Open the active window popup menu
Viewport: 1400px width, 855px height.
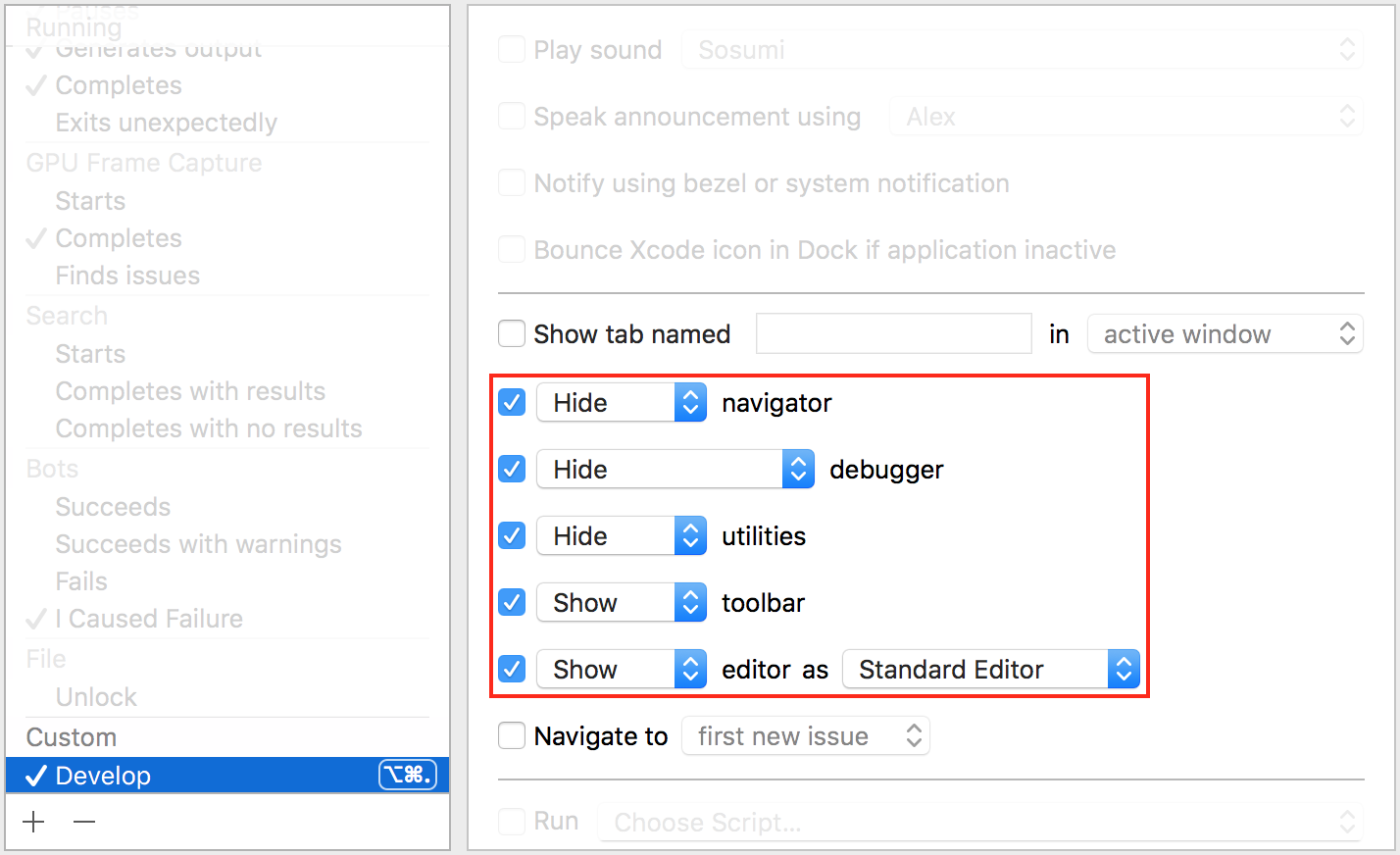click(x=1225, y=334)
